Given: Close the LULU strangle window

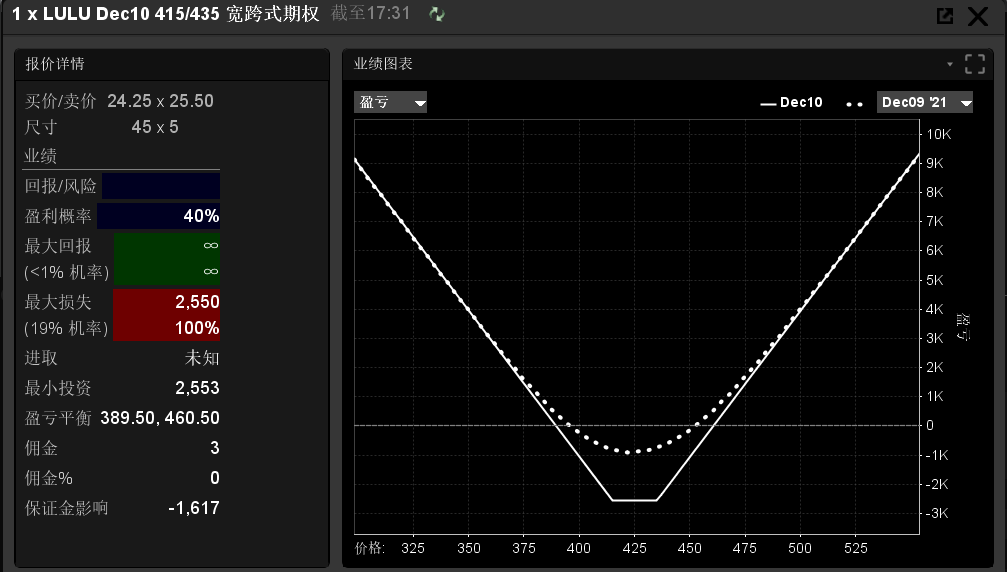Looking at the screenshot, I should point(978,15).
